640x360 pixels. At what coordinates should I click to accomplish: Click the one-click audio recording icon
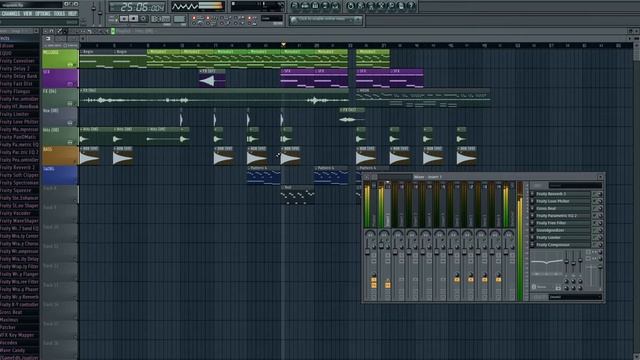(x=391, y=6)
